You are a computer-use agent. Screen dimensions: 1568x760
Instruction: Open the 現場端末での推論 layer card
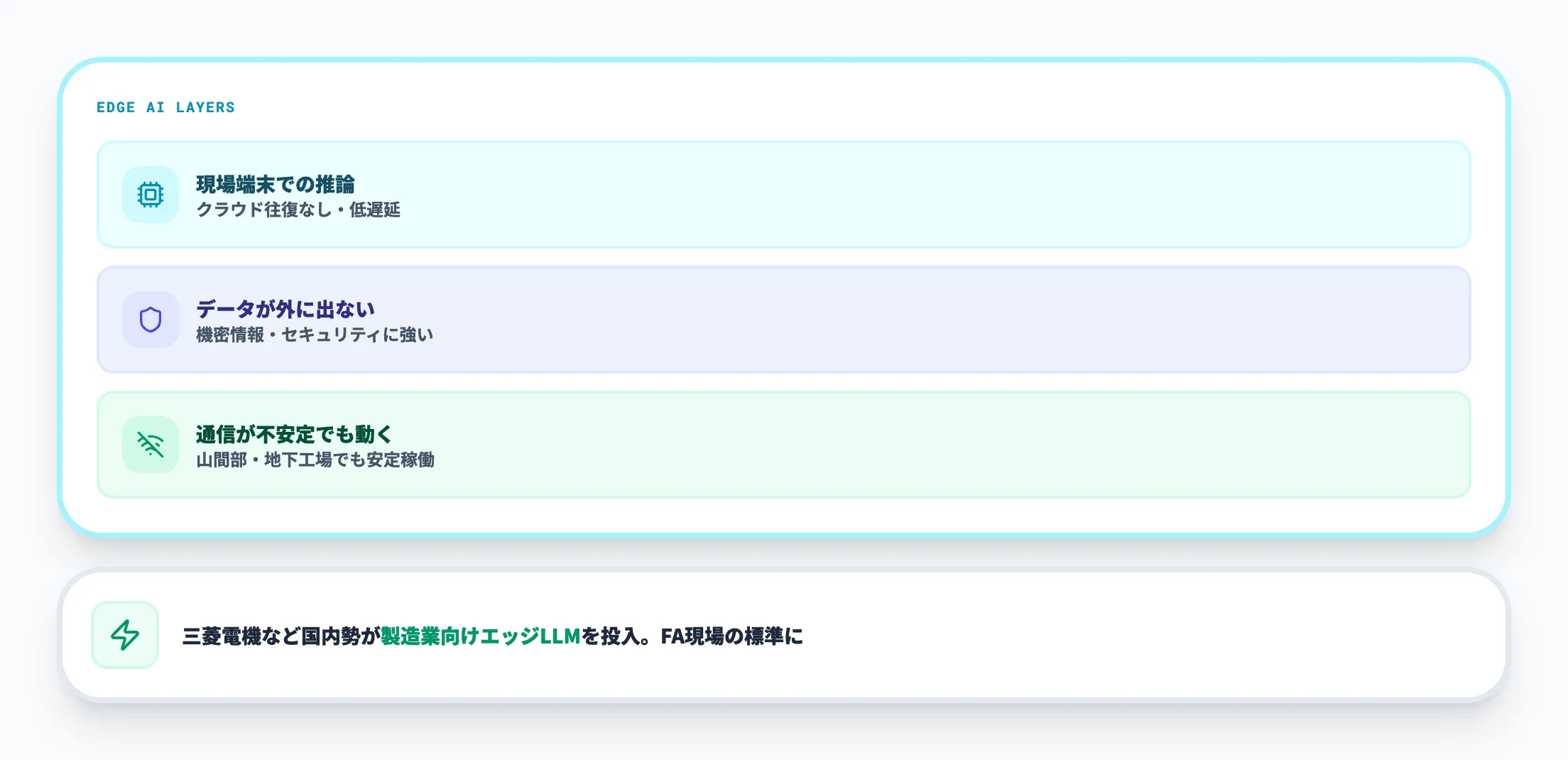pyautogui.click(x=781, y=195)
